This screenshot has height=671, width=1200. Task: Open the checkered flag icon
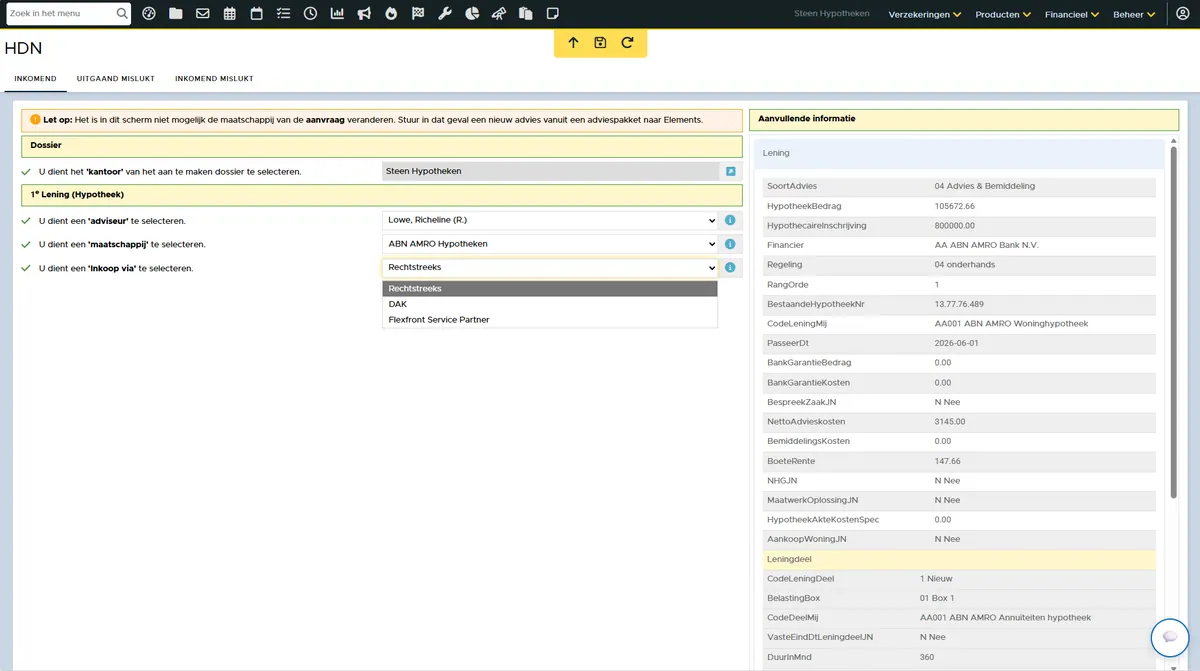[418, 14]
